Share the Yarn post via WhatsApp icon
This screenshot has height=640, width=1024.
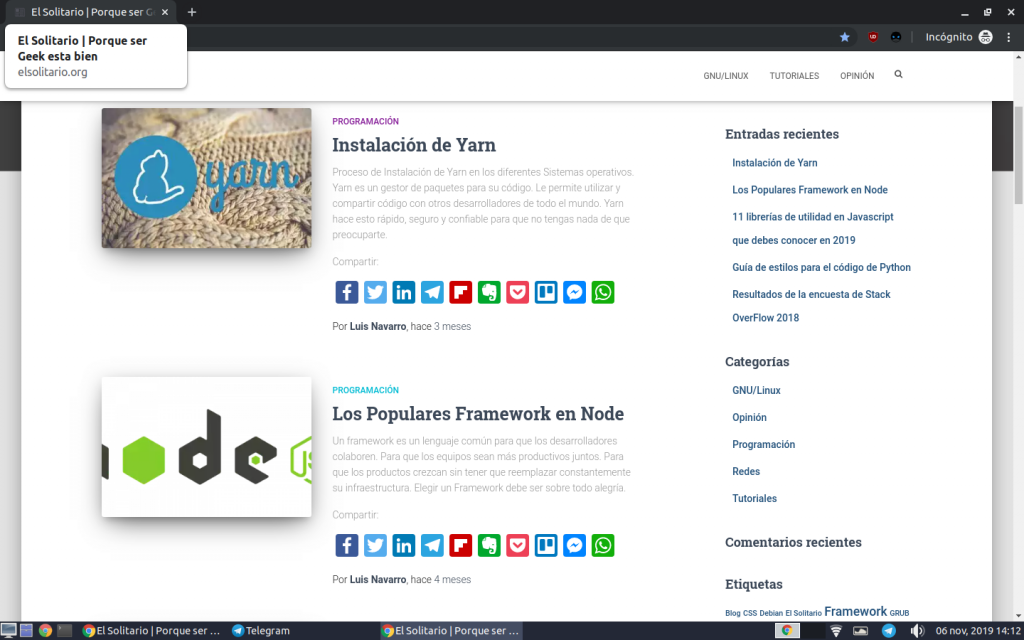pos(603,292)
